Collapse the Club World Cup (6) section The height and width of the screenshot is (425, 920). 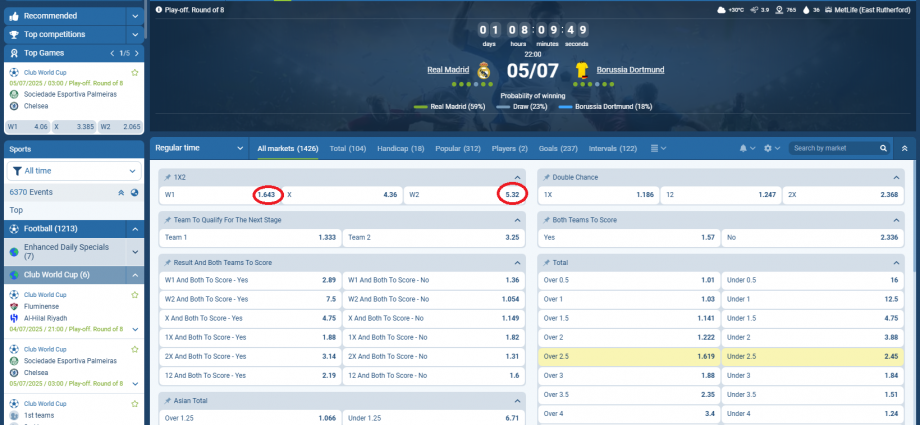[x=134, y=275]
